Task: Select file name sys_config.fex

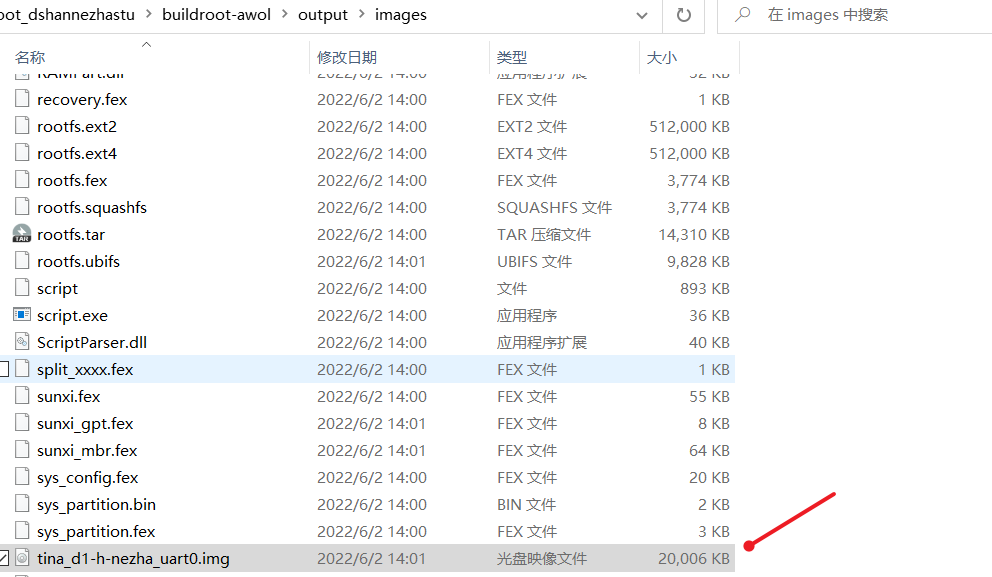Action: pos(87,478)
